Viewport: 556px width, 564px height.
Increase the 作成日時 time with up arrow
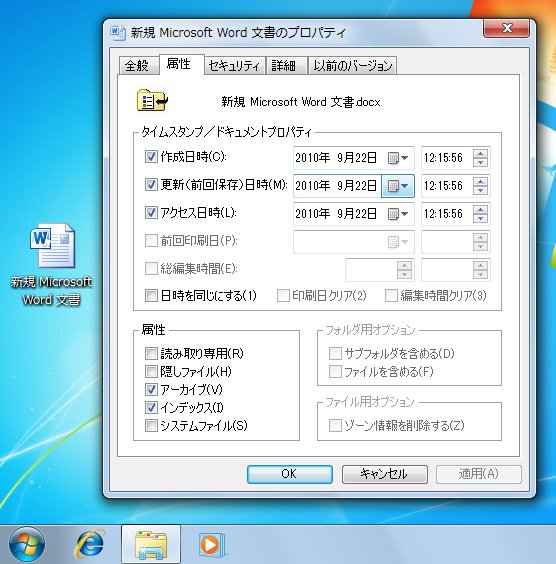pos(480,153)
